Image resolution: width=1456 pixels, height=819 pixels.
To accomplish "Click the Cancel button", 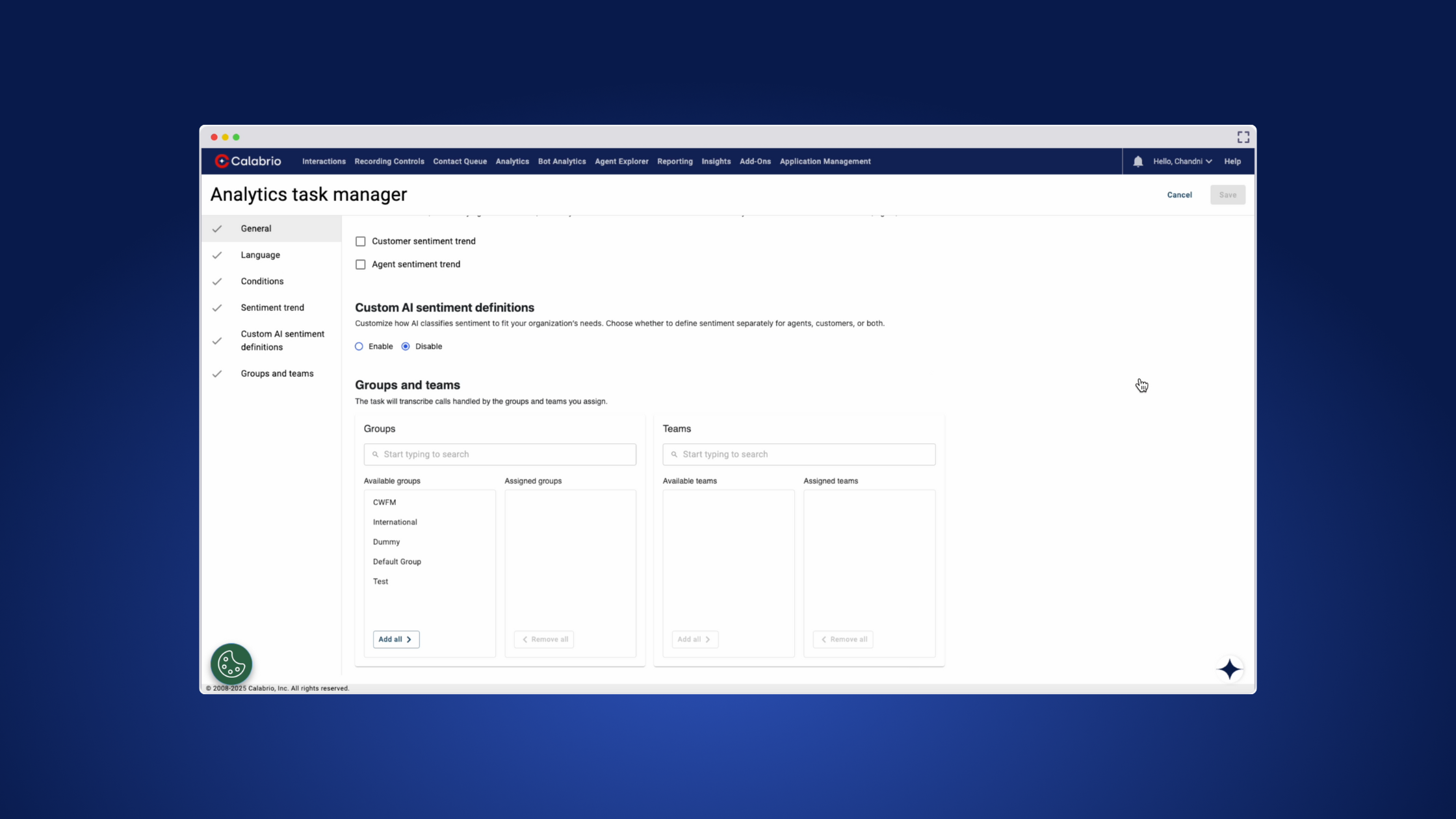I will (x=1179, y=195).
